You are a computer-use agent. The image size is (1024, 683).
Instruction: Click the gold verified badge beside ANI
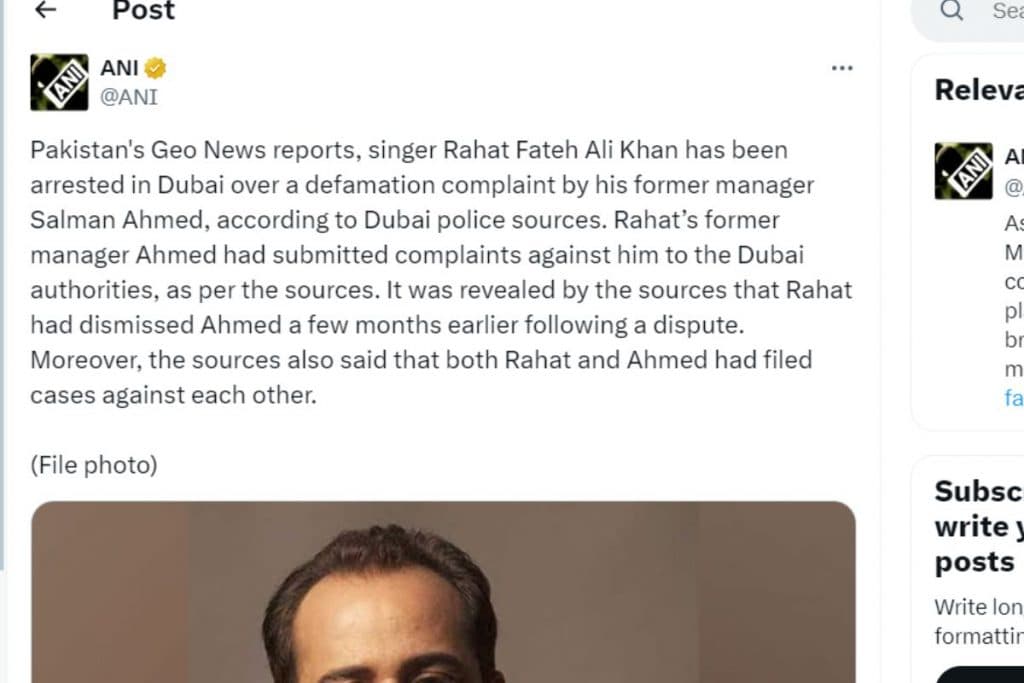tap(155, 69)
